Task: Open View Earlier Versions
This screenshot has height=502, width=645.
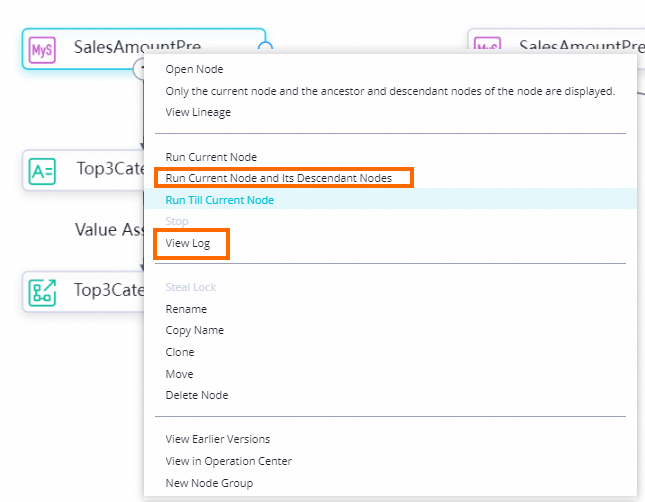Action: point(218,439)
